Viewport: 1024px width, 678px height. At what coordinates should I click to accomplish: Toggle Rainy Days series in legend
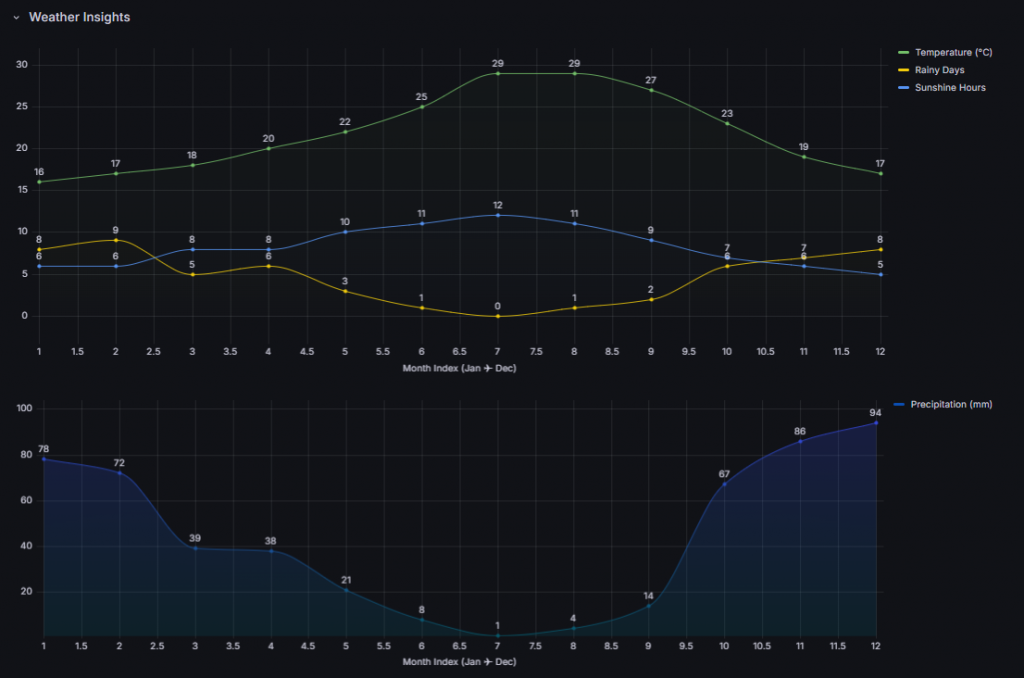[939, 70]
